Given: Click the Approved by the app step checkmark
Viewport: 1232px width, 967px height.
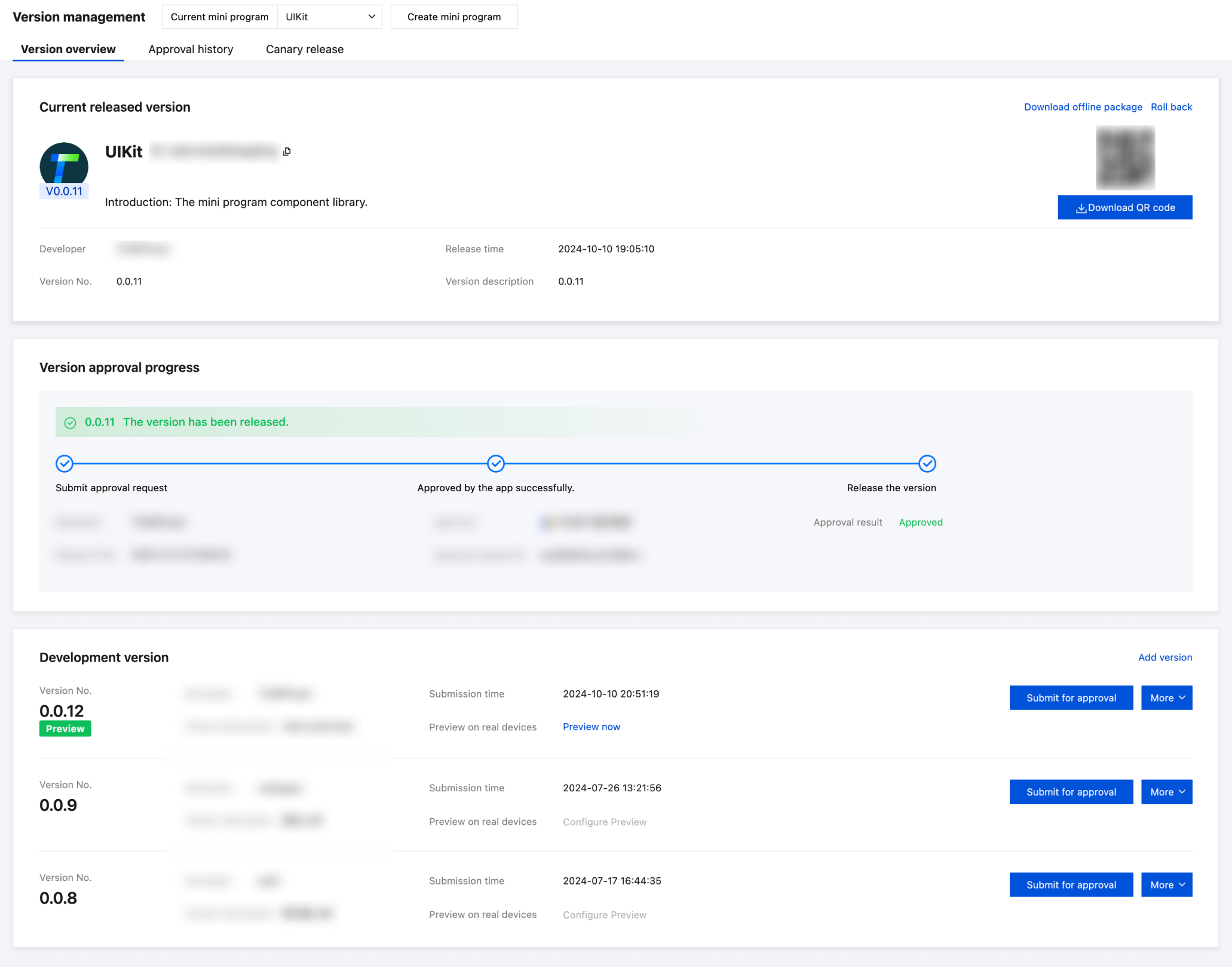Looking at the screenshot, I should click(x=496, y=463).
